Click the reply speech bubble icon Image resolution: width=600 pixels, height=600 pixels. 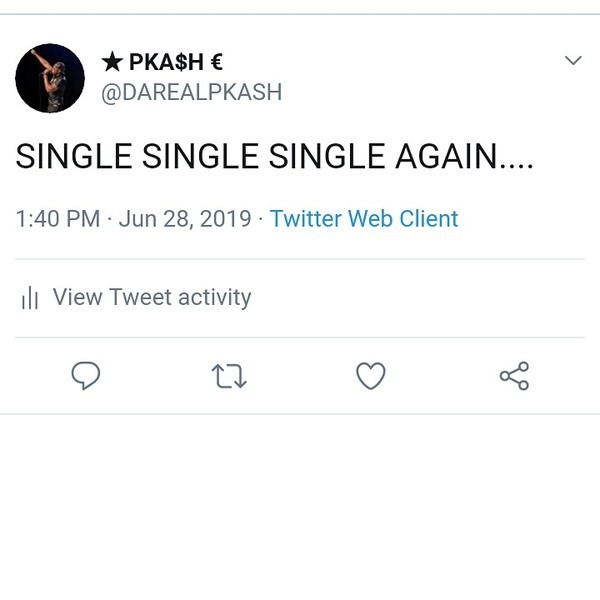tap(86, 376)
